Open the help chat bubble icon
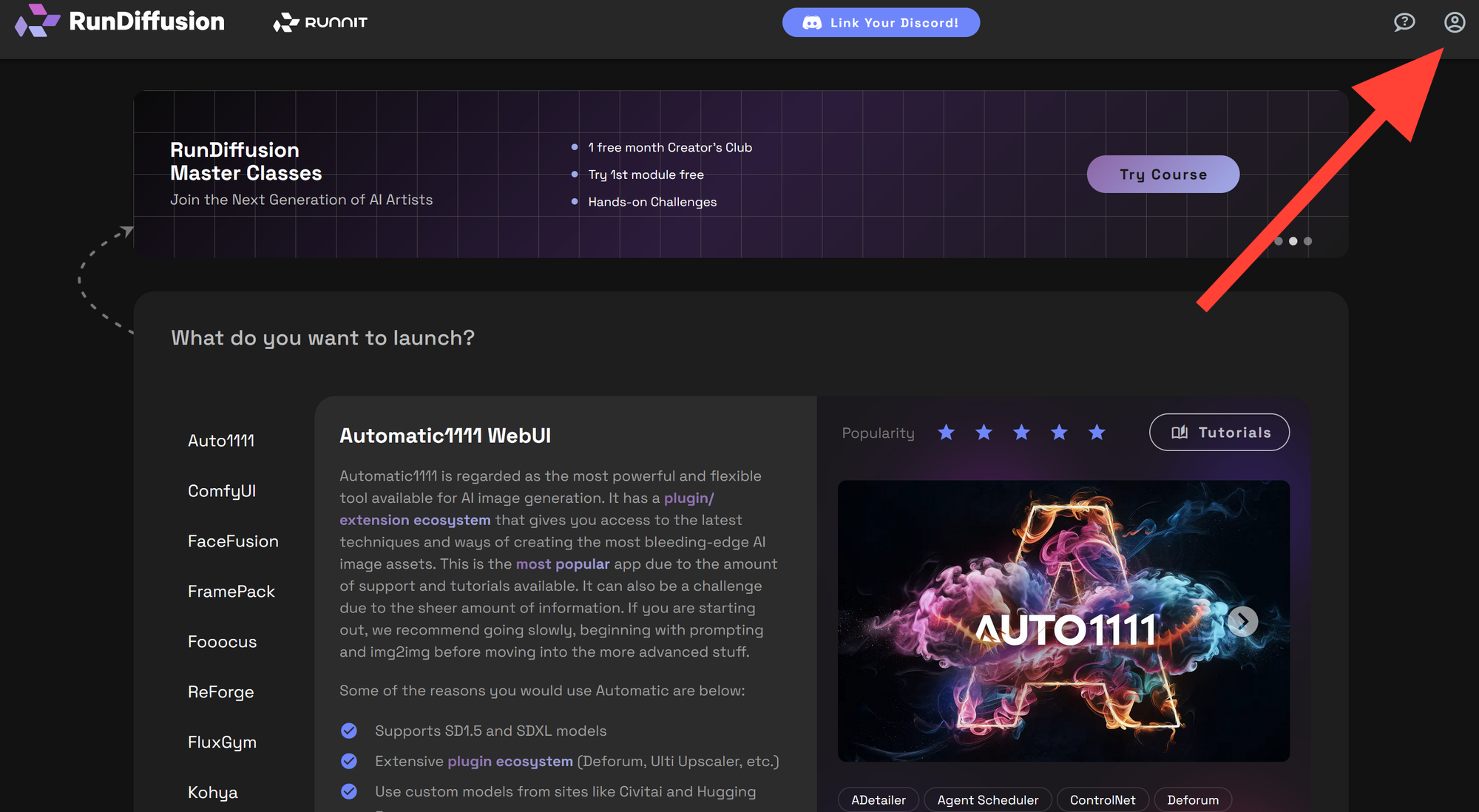1479x812 pixels. pyautogui.click(x=1404, y=22)
